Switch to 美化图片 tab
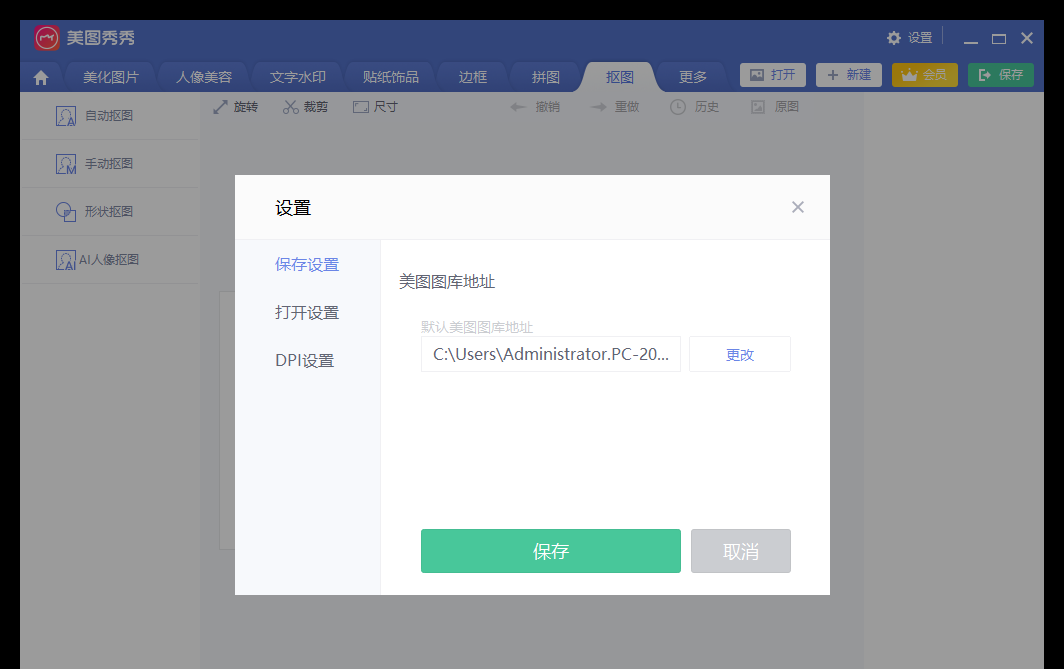1064x669 pixels. [x=111, y=77]
